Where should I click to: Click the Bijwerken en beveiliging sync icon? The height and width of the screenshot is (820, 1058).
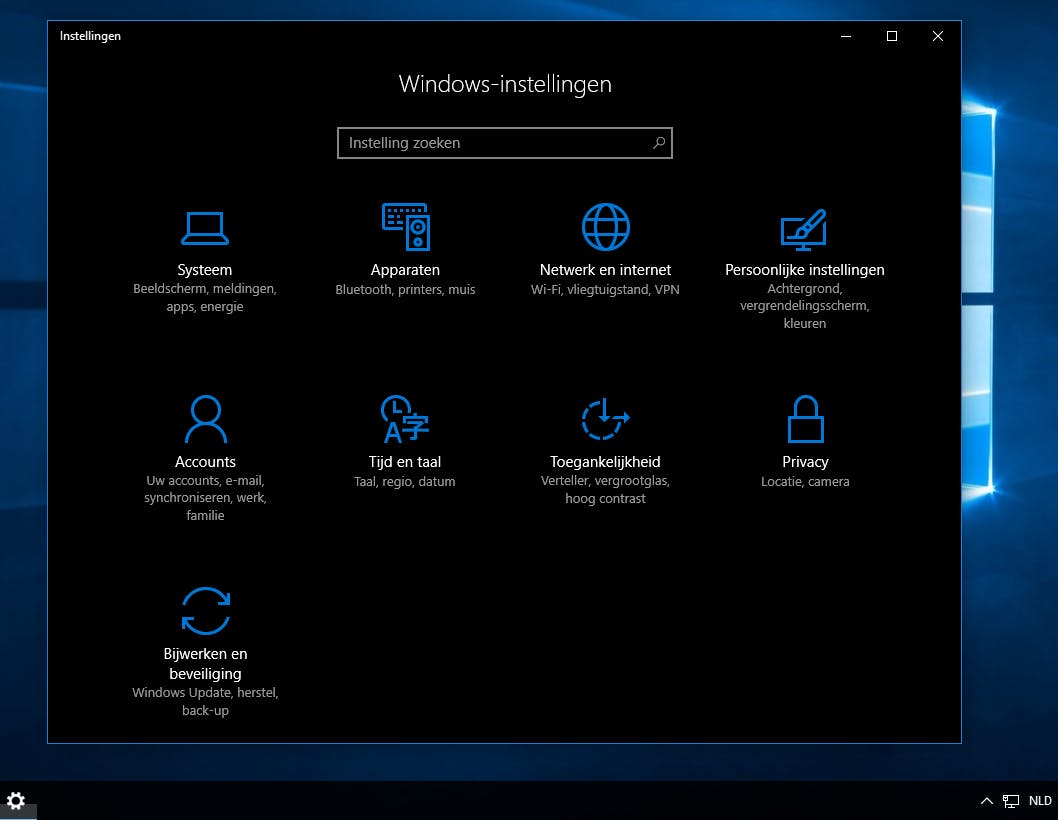205,611
